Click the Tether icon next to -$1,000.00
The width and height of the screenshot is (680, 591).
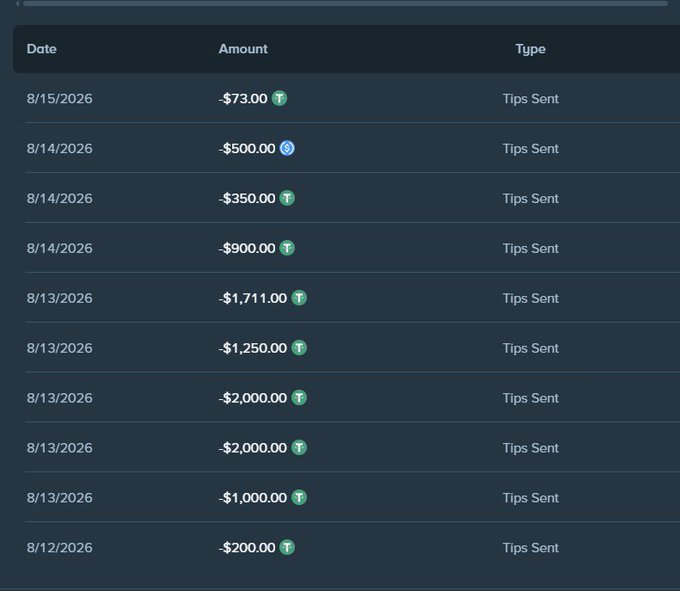click(x=299, y=497)
